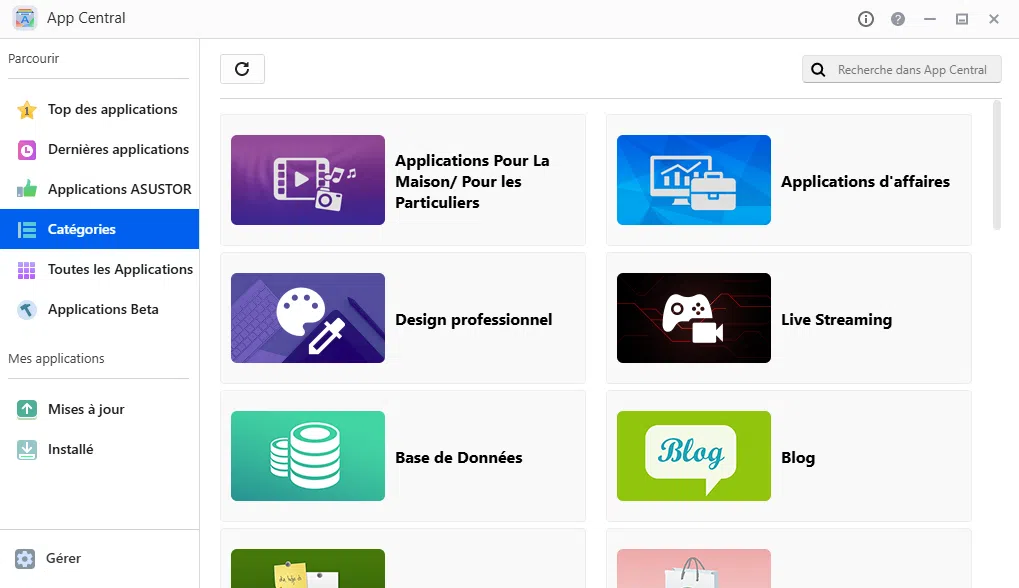Open the Live Streaming gamepad thumbnail

click(694, 318)
